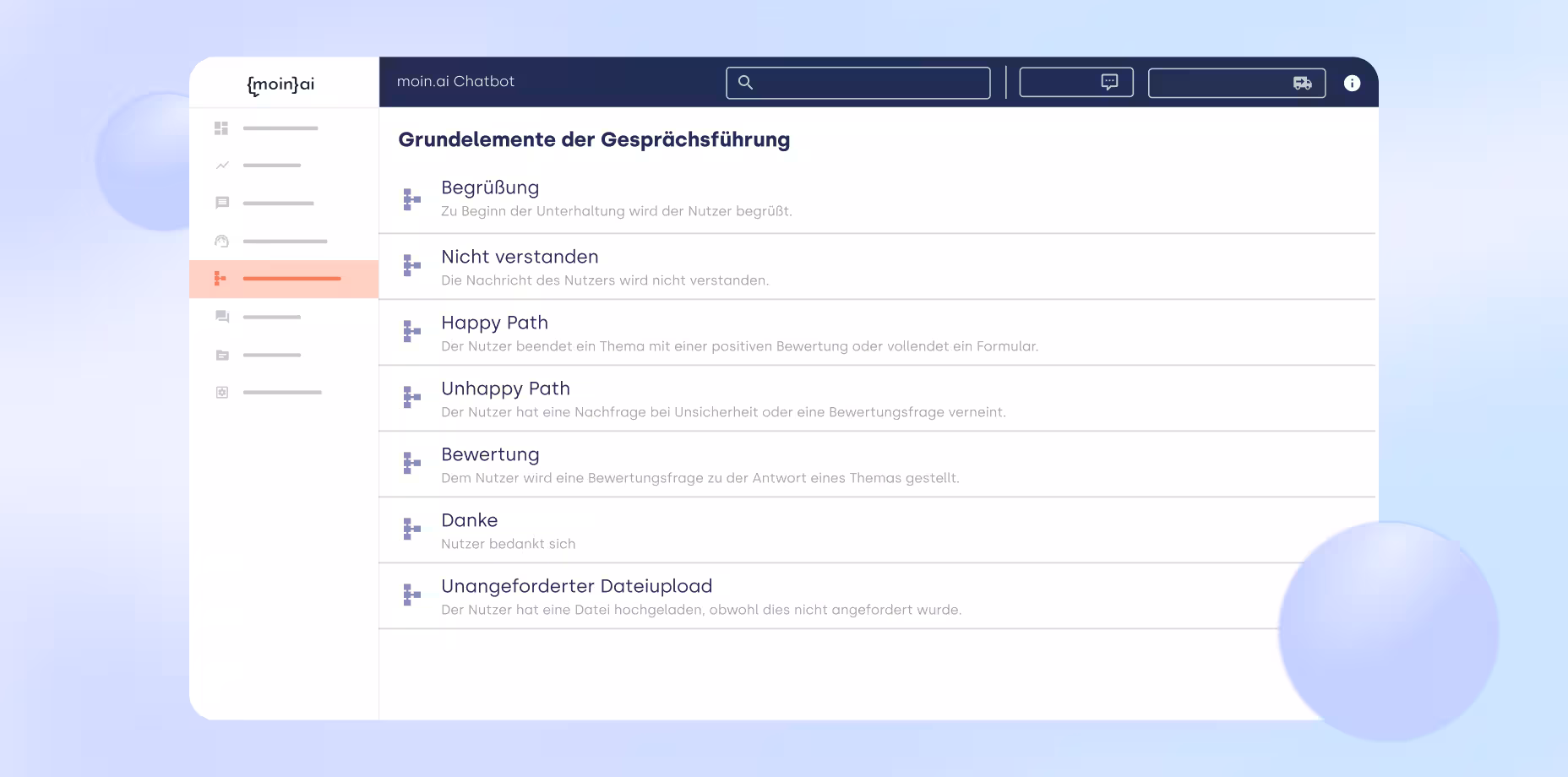Click the chat bubble preview button
Image resolution: width=1568 pixels, height=777 pixels.
click(1076, 82)
